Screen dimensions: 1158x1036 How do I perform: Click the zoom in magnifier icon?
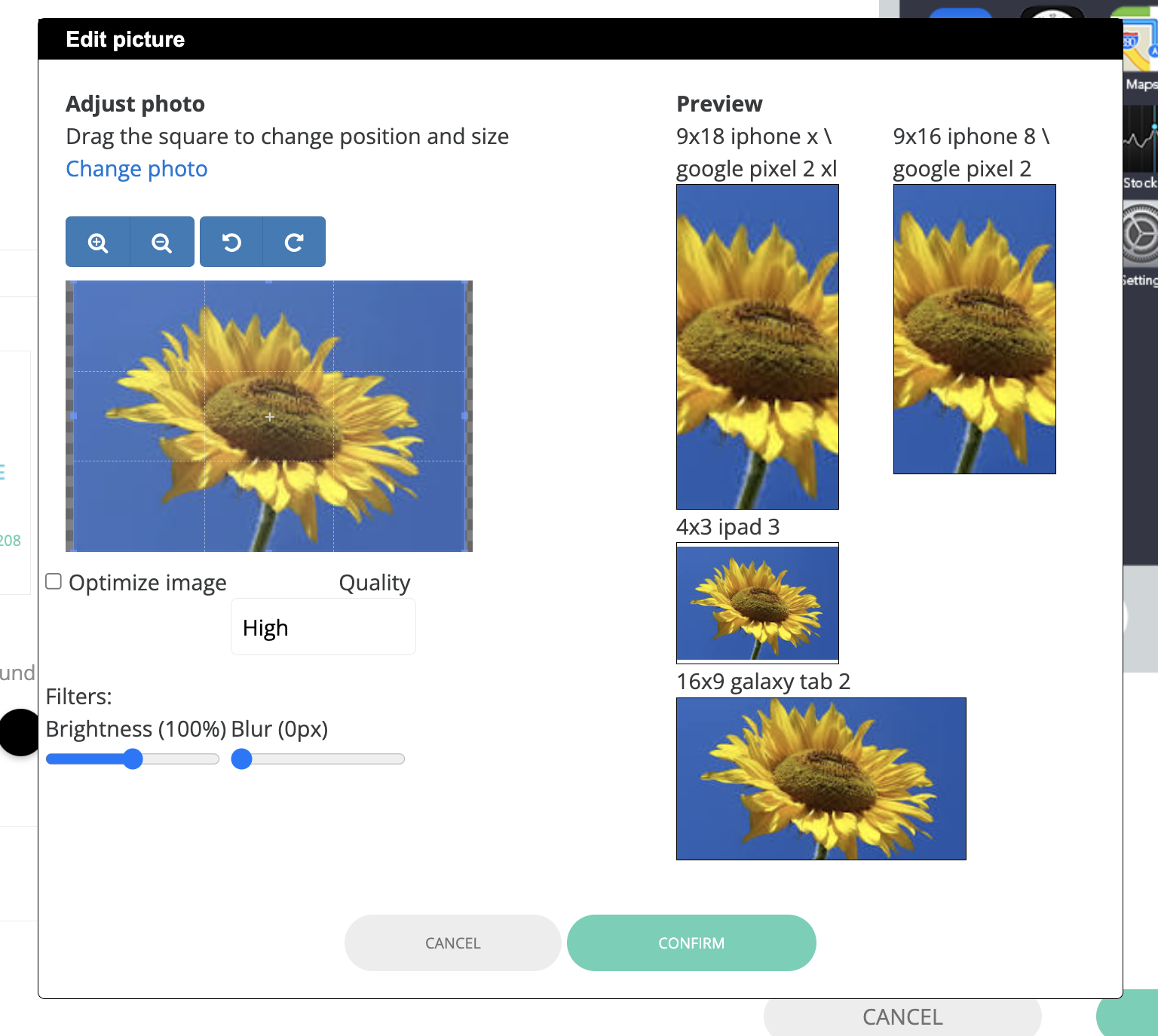point(98,242)
